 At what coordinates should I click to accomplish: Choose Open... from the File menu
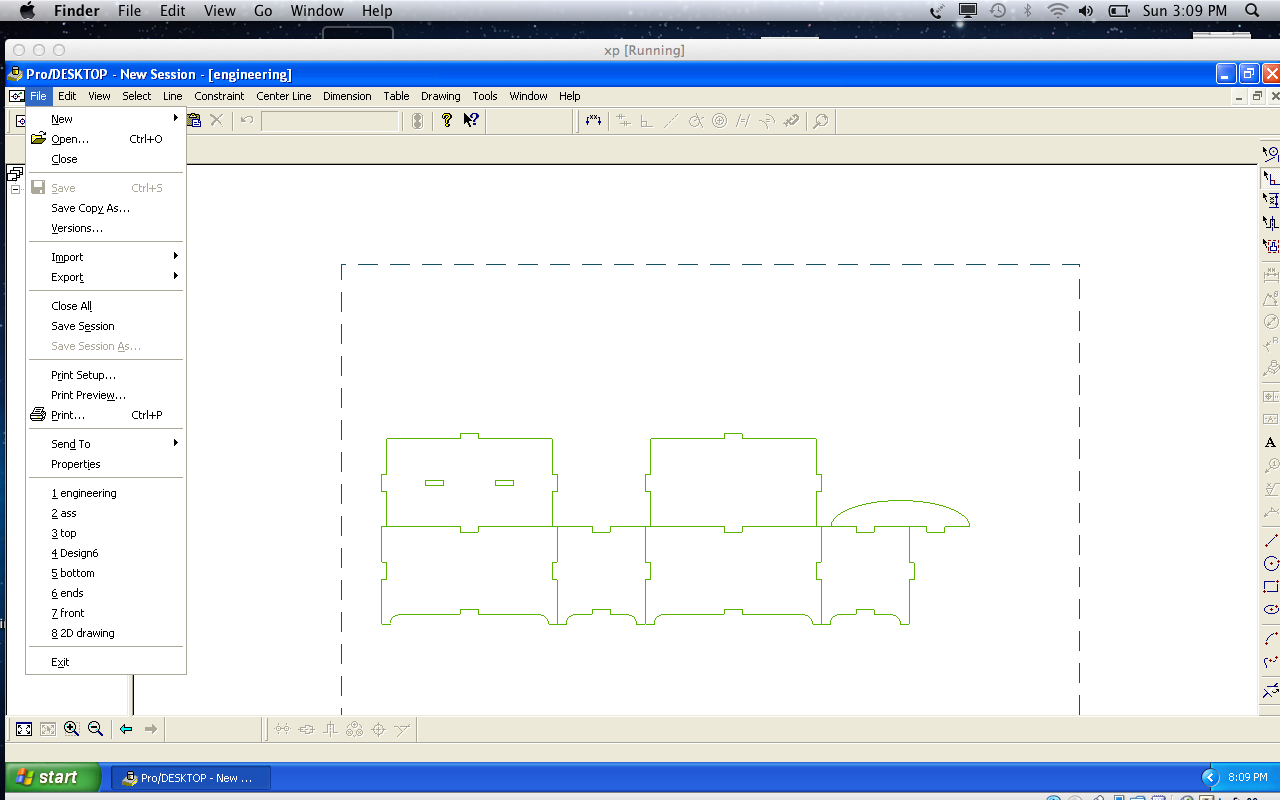tap(106, 139)
